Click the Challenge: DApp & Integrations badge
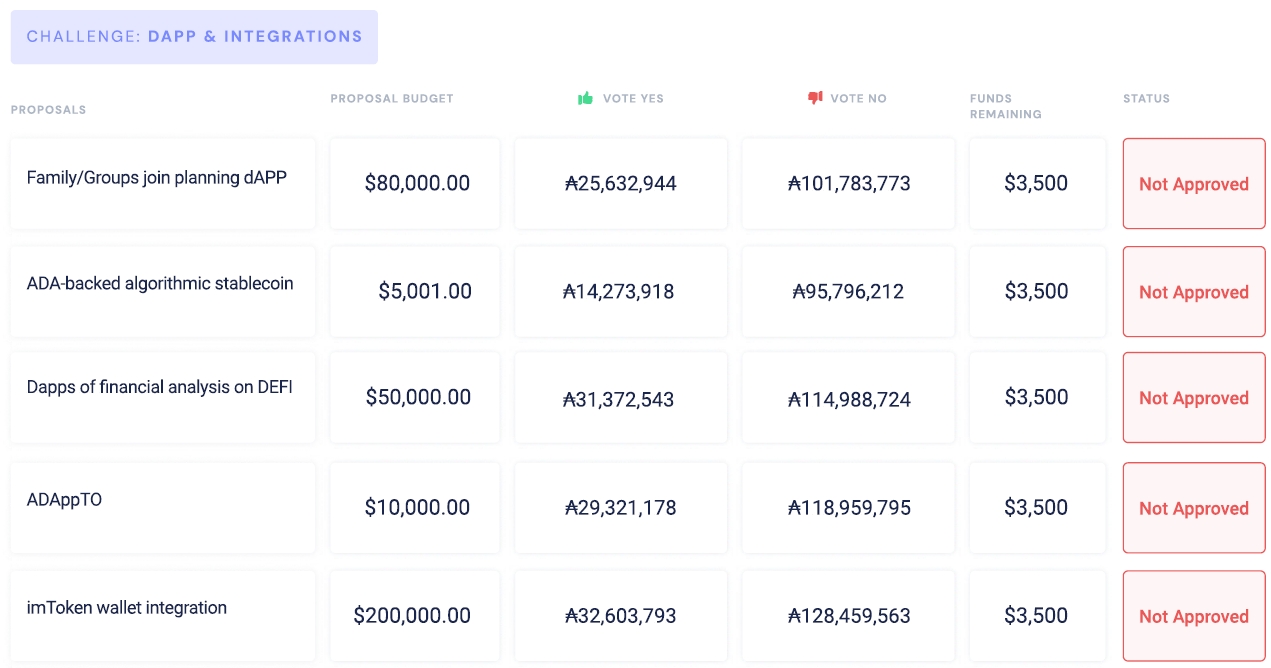 coord(194,37)
